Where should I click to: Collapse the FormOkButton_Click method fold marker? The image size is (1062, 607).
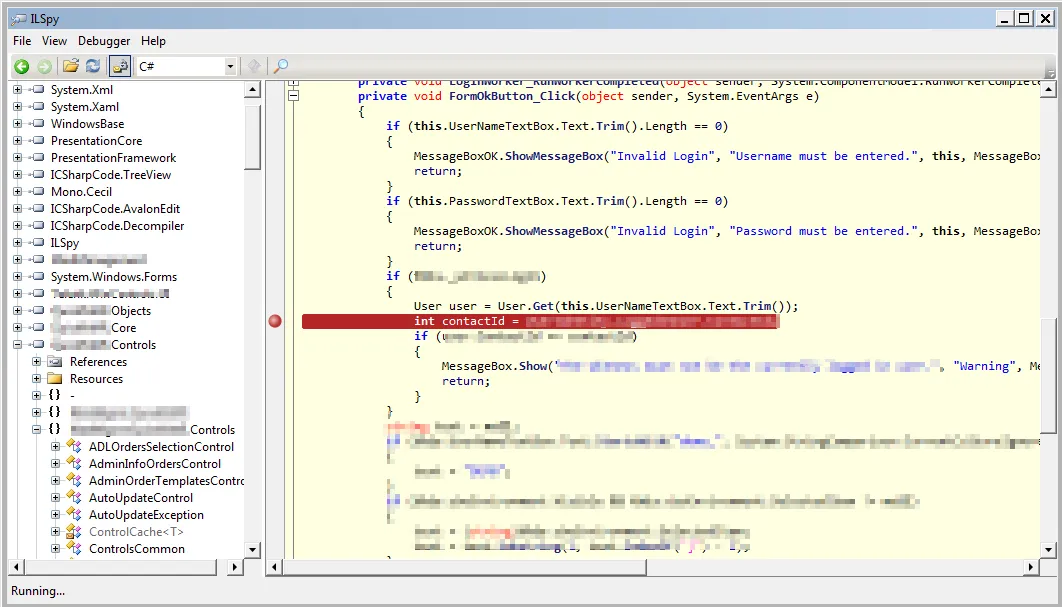(294, 96)
